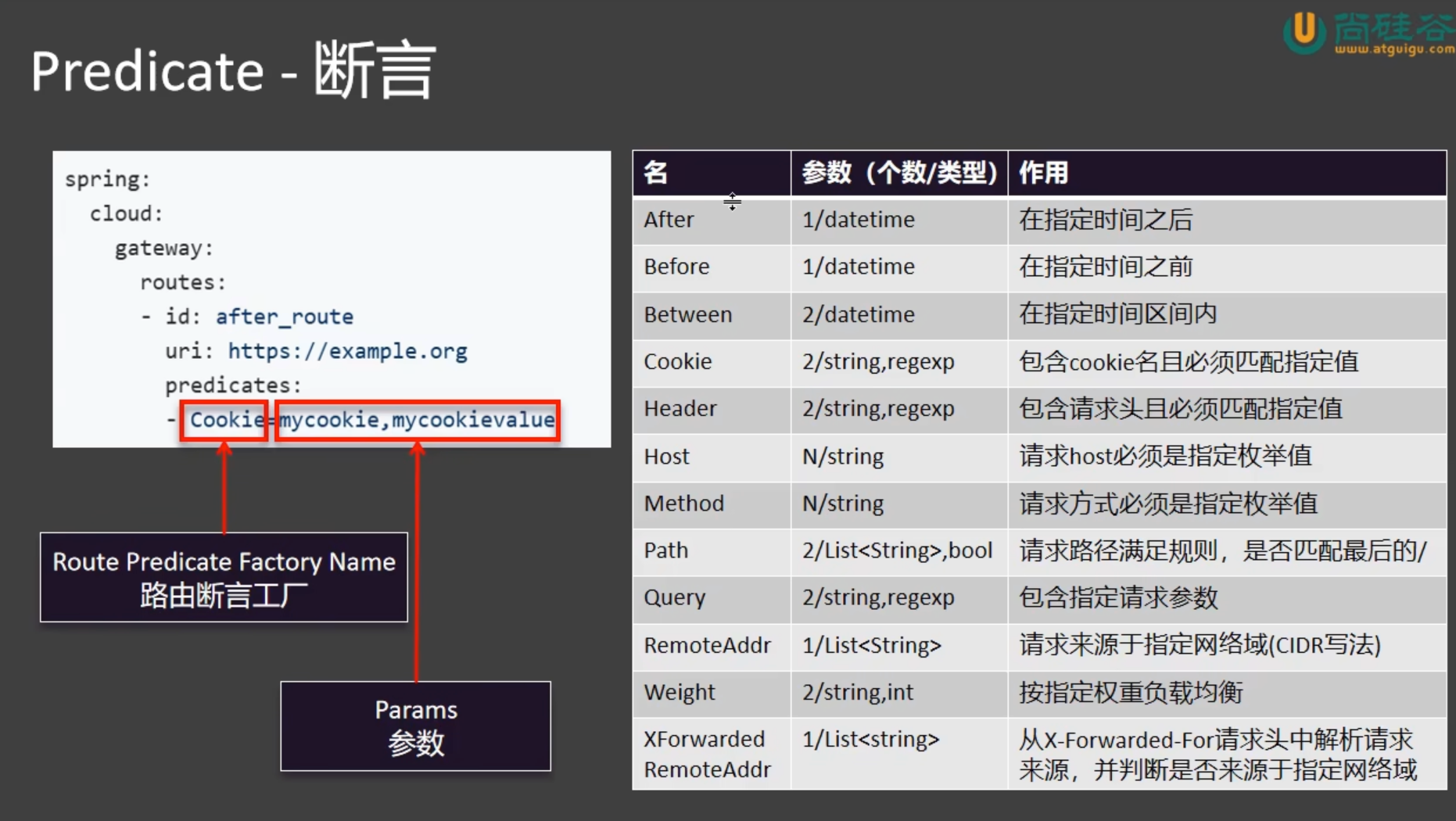Click the Weight predicate name cell
This screenshot has width=1456, height=821.
[x=680, y=692]
